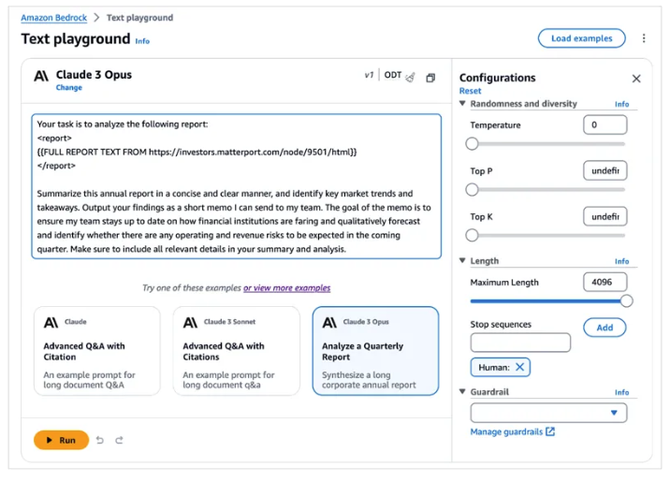Image resolution: width=670 pixels, height=482 pixels.
Task: Click the Maximum Length slider handle
Action: point(626,300)
